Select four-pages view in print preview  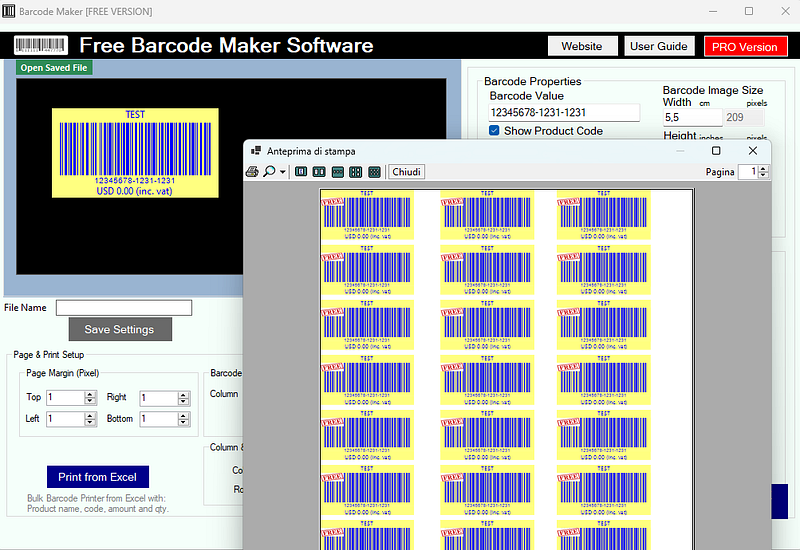point(356,172)
